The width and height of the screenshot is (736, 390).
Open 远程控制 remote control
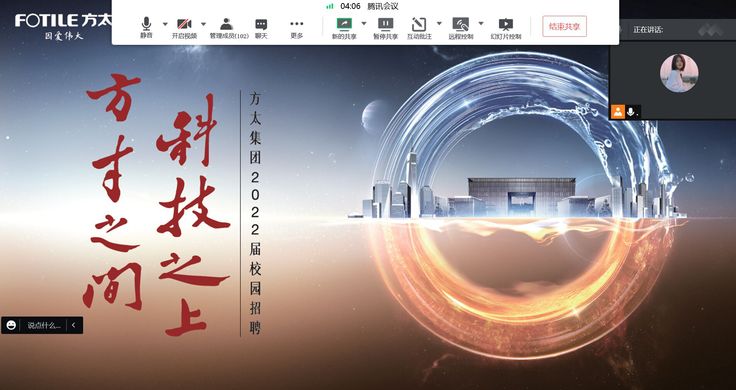pos(460,28)
